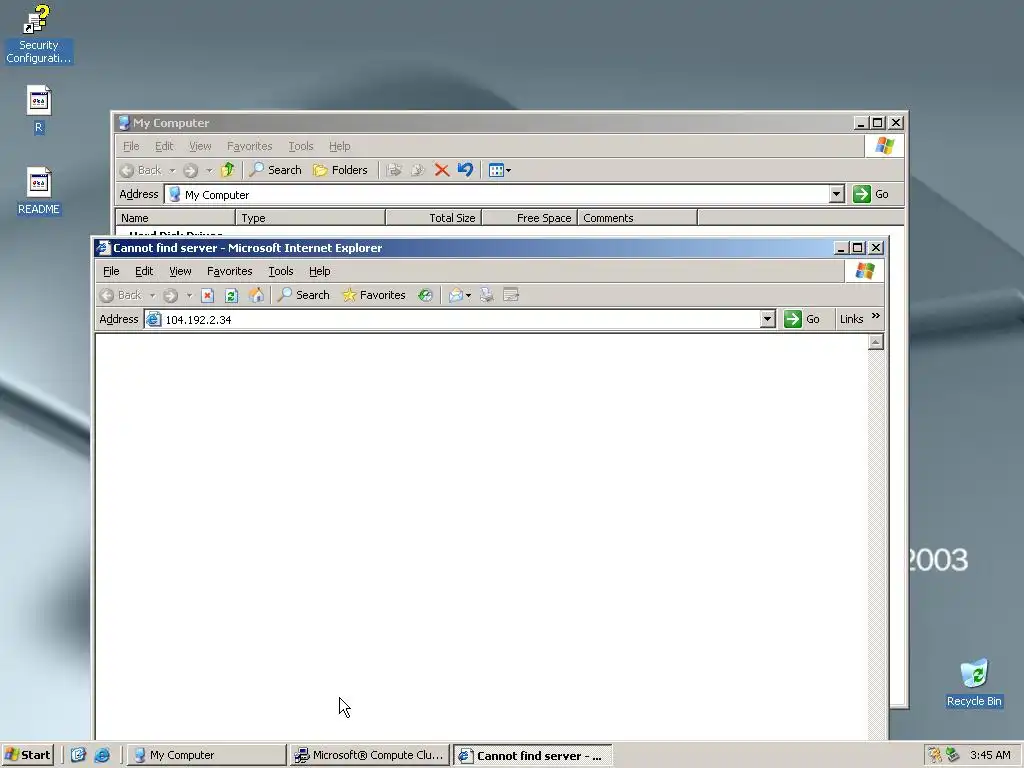Click Links label in IE address bar

coord(852,319)
